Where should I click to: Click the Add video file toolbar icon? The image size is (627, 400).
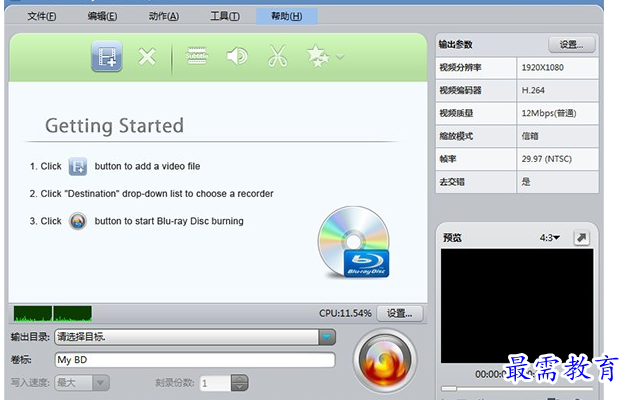(107, 56)
